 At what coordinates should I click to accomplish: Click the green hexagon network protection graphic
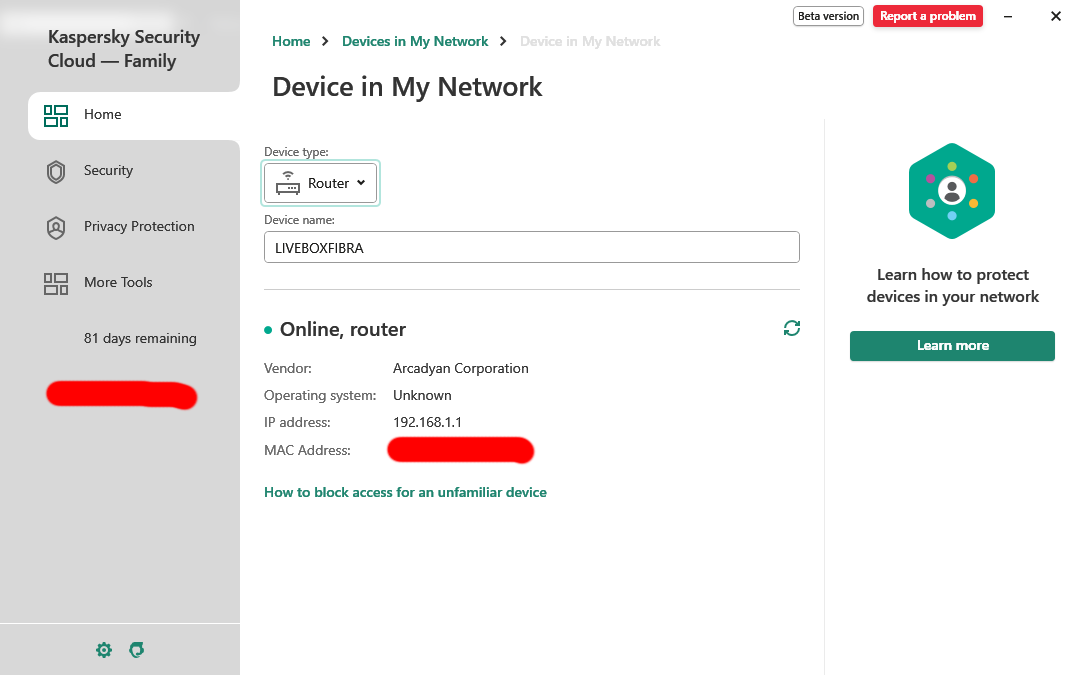click(x=952, y=191)
